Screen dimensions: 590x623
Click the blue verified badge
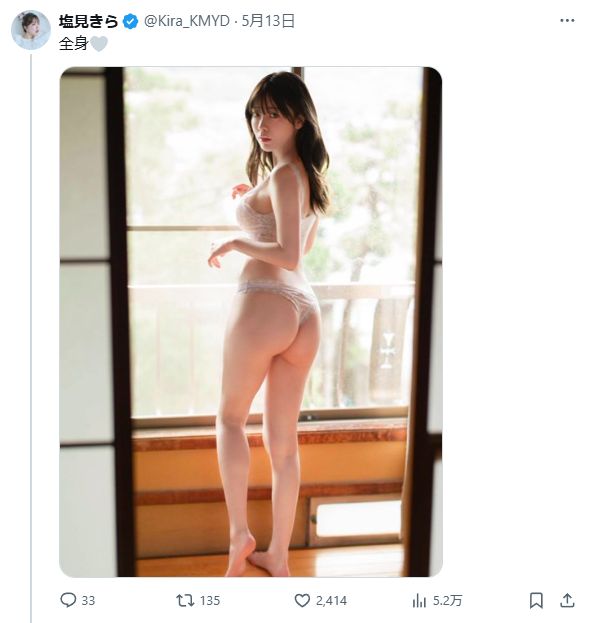point(131,21)
